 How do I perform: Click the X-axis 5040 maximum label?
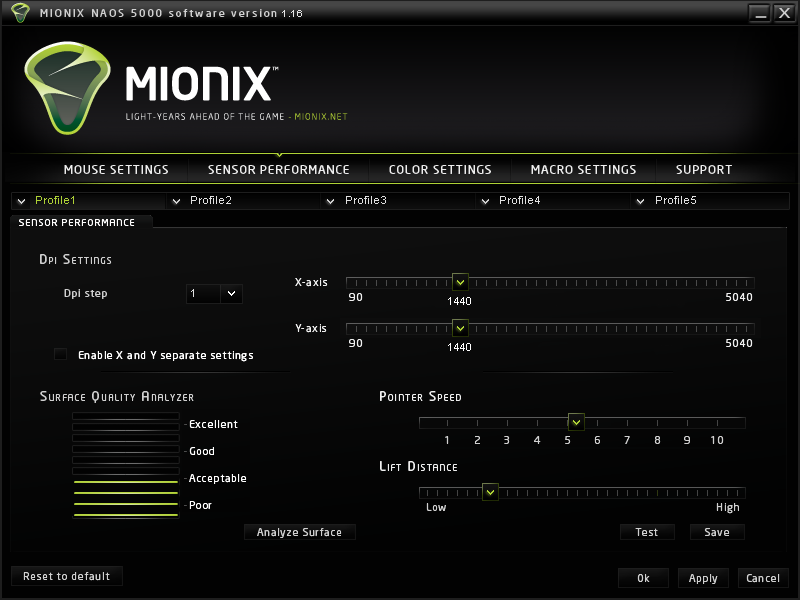pyautogui.click(x=739, y=297)
